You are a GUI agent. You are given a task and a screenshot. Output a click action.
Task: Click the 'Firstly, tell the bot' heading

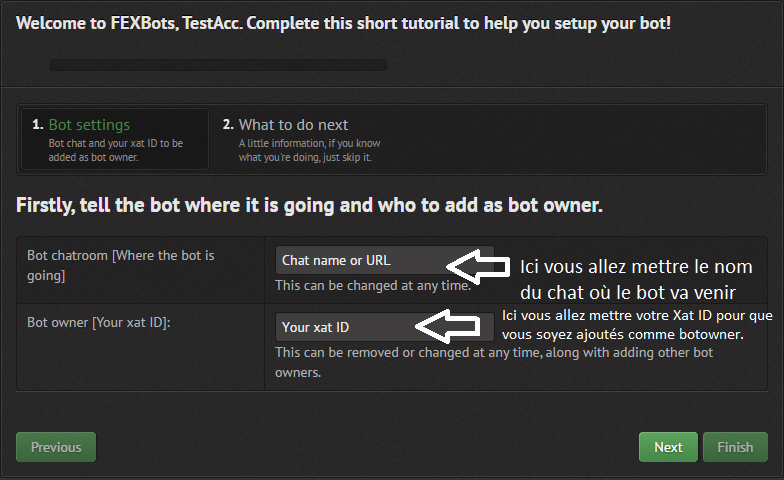tap(310, 206)
